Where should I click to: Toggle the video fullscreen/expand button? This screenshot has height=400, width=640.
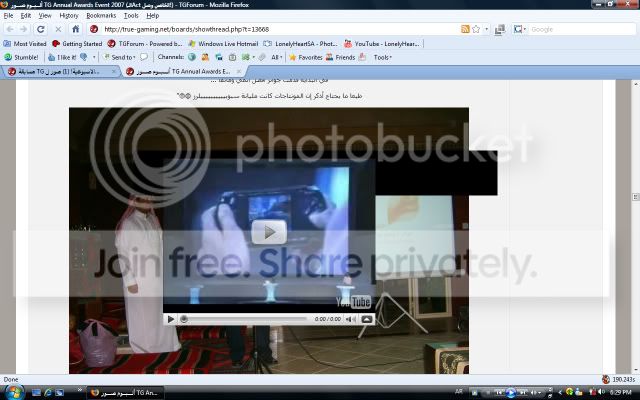(x=367, y=319)
